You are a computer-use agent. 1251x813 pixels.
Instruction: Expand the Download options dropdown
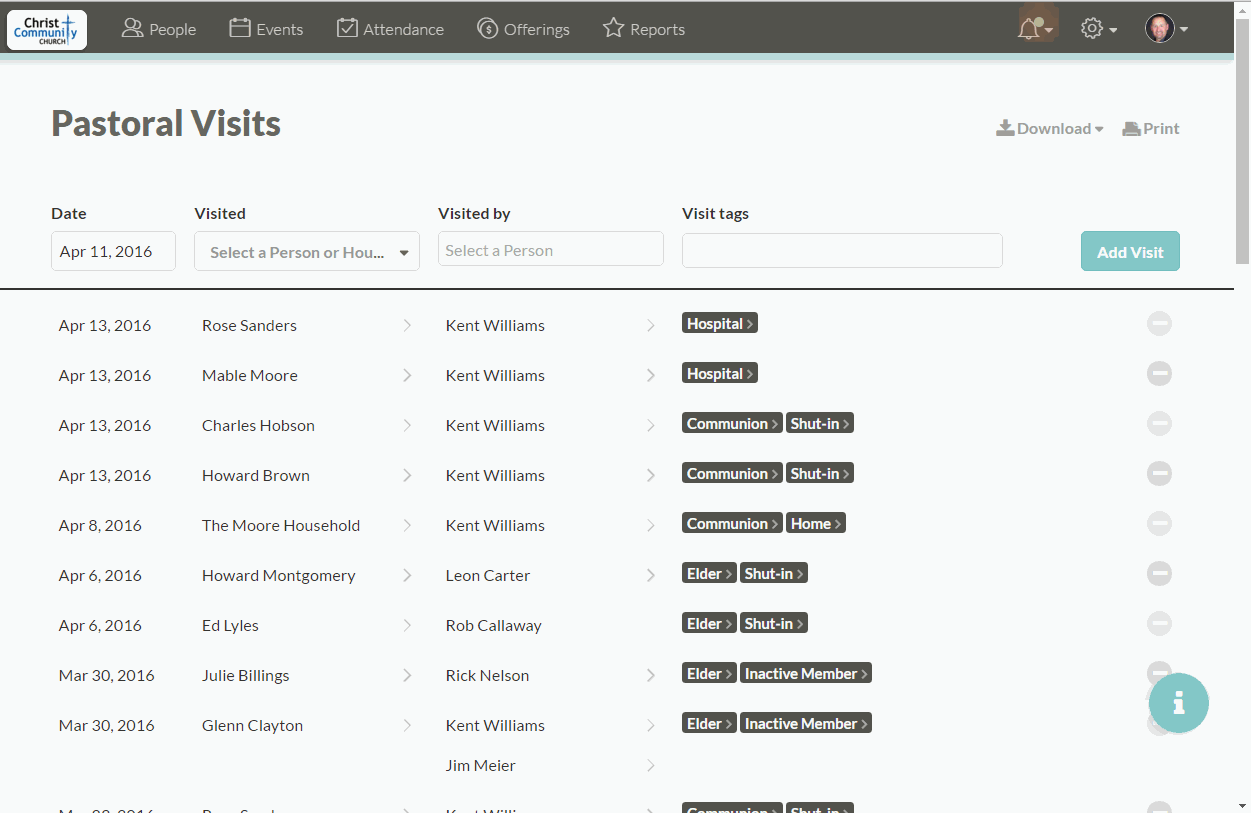(x=1050, y=128)
